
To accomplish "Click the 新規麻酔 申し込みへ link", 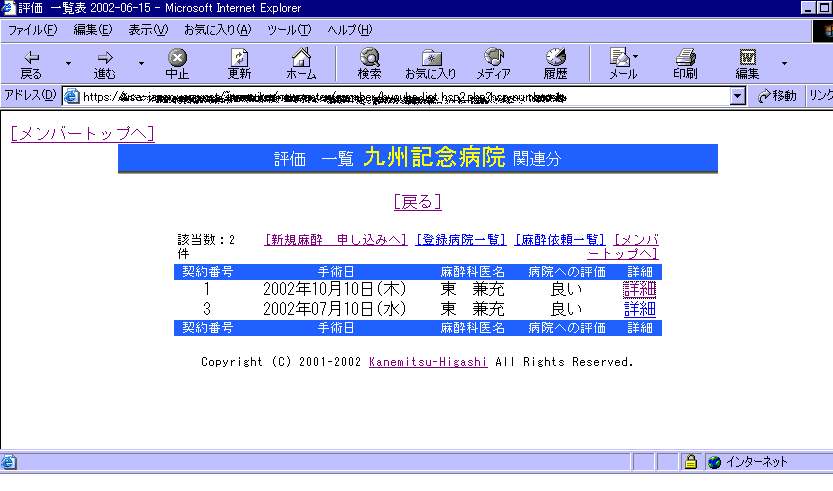I will pyautogui.click(x=336, y=239).
